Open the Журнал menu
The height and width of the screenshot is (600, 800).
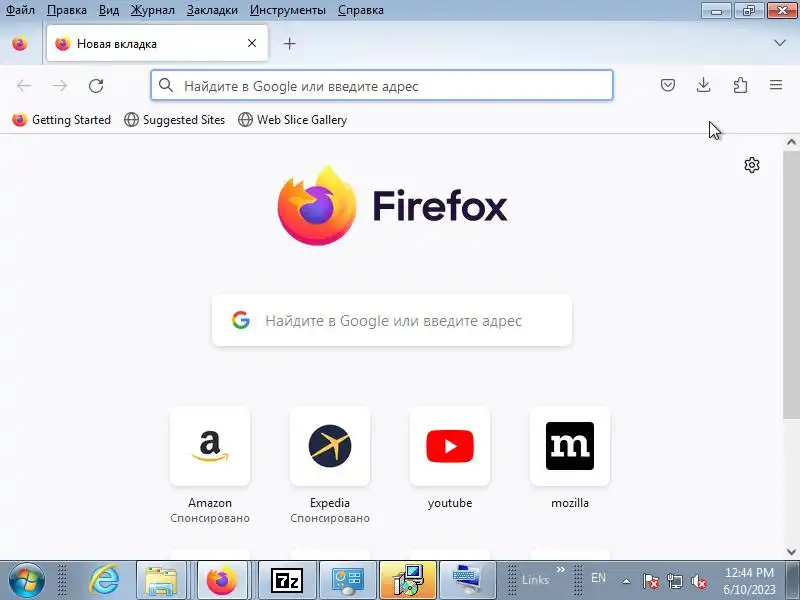tap(153, 10)
